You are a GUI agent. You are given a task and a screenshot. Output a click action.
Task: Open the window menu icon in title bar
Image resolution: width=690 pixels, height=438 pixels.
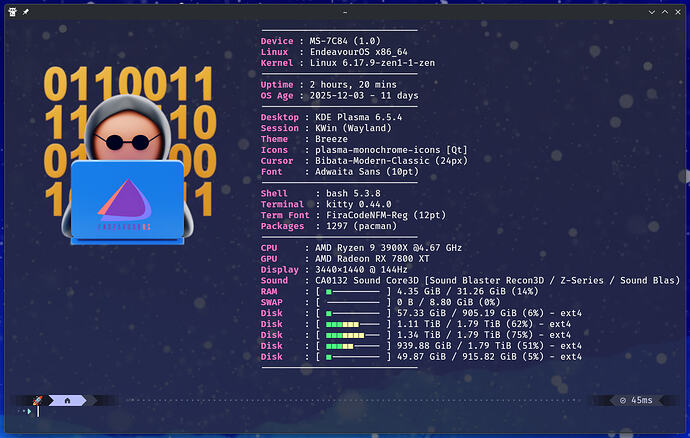pyautogui.click(x=9, y=8)
